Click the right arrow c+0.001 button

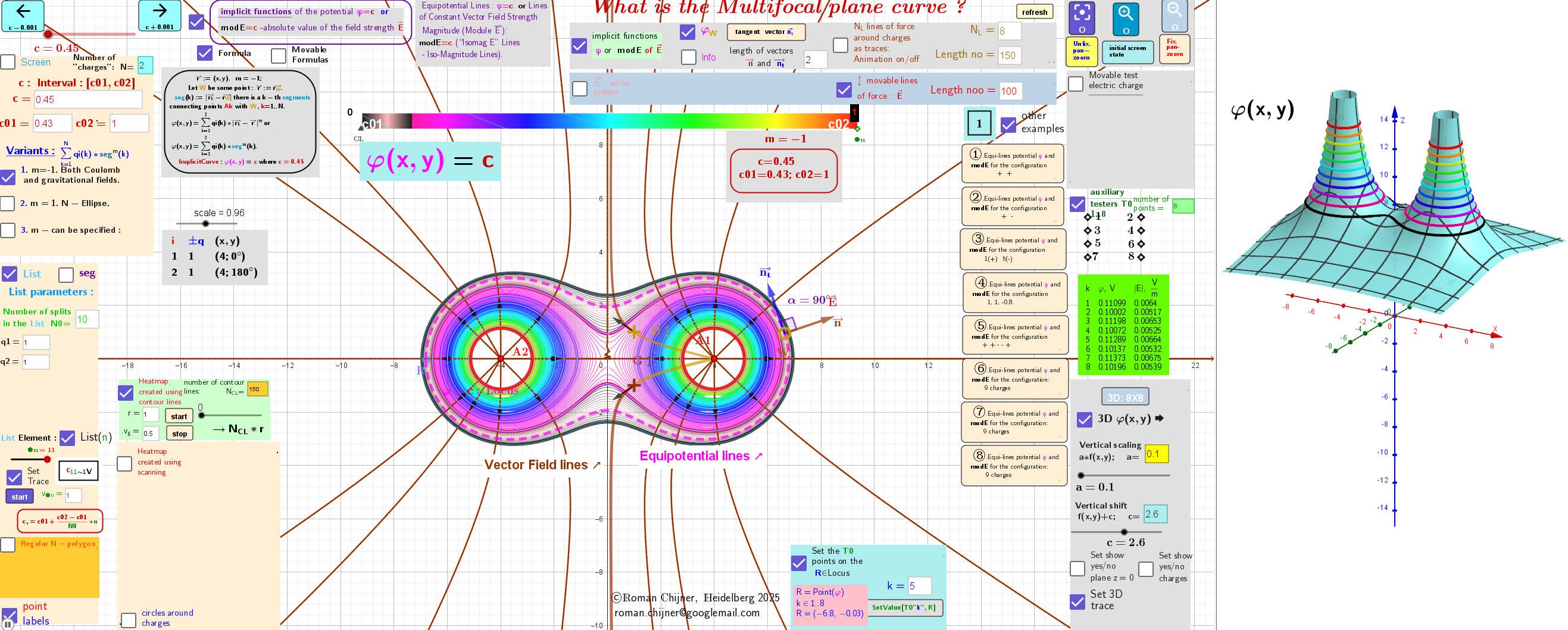tap(160, 16)
